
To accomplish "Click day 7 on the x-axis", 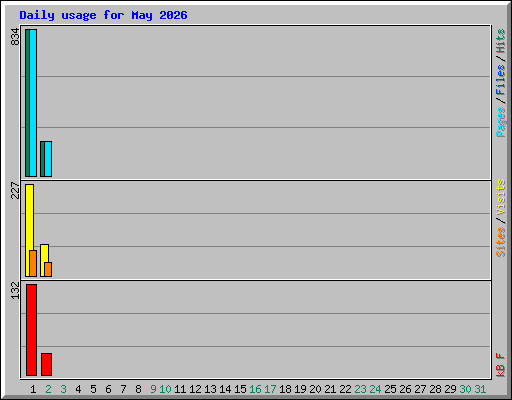I will pyautogui.click(x=123, y=389).
